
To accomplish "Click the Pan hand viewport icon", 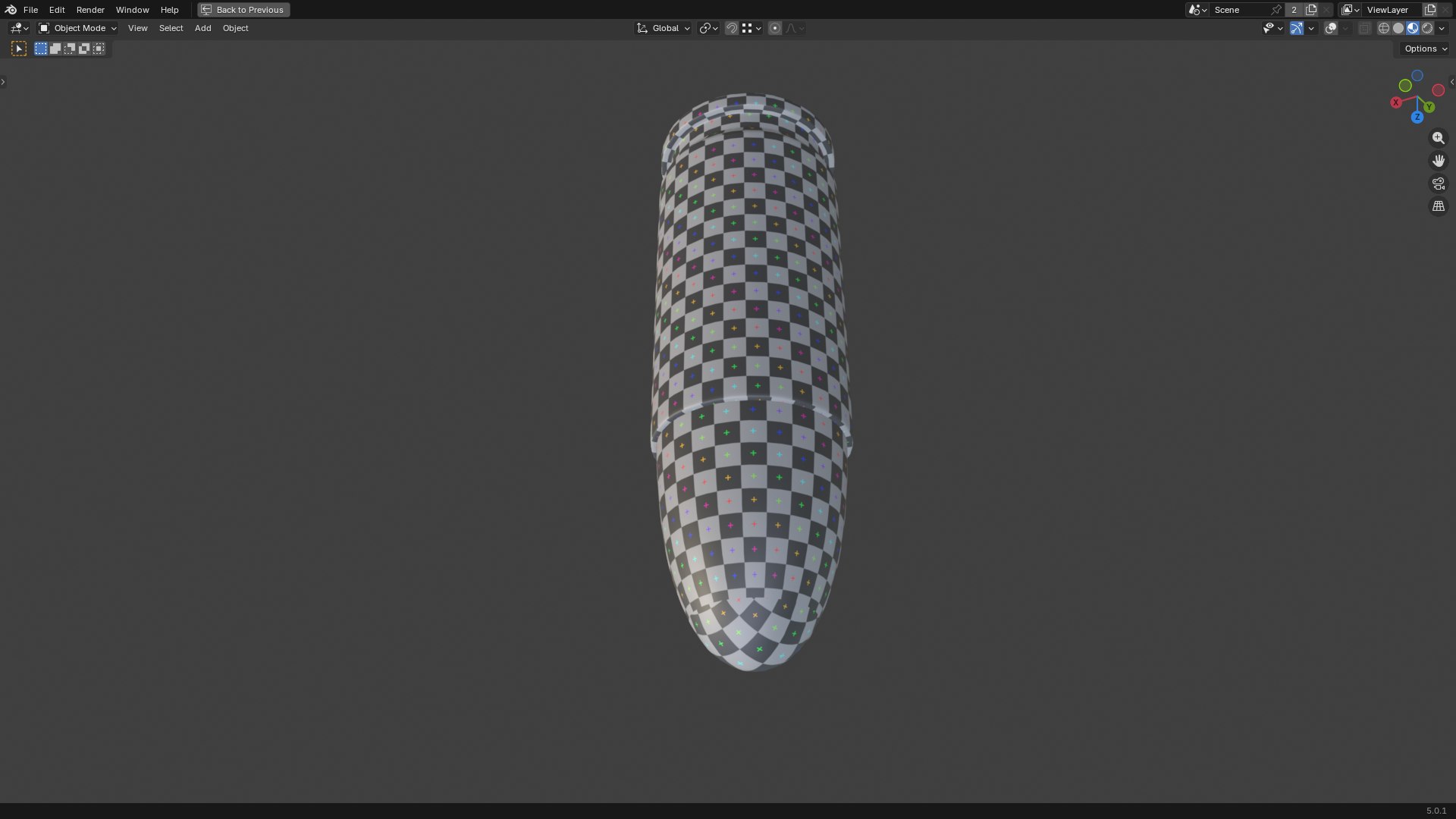I will pyautogui.click(x=1438, y=161).
